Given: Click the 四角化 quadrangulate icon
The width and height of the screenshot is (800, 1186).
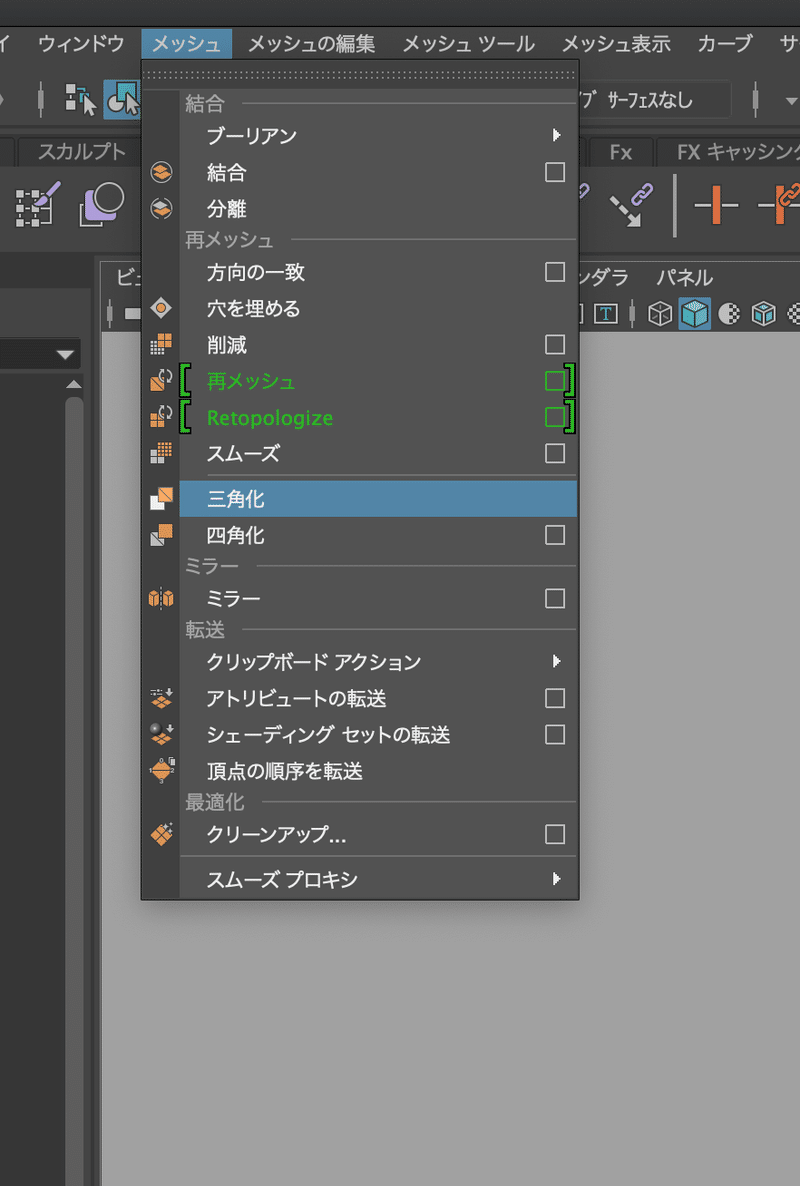Looking at the screenshot, I should (x=161, y=535).
